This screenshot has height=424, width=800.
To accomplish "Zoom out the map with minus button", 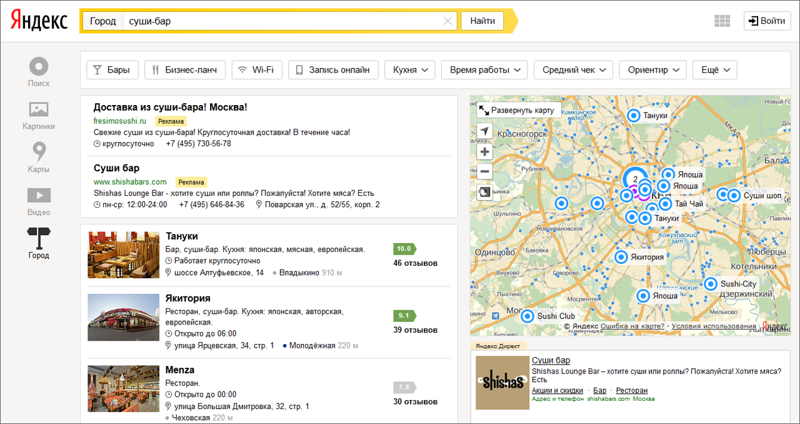I will (484, 171).
